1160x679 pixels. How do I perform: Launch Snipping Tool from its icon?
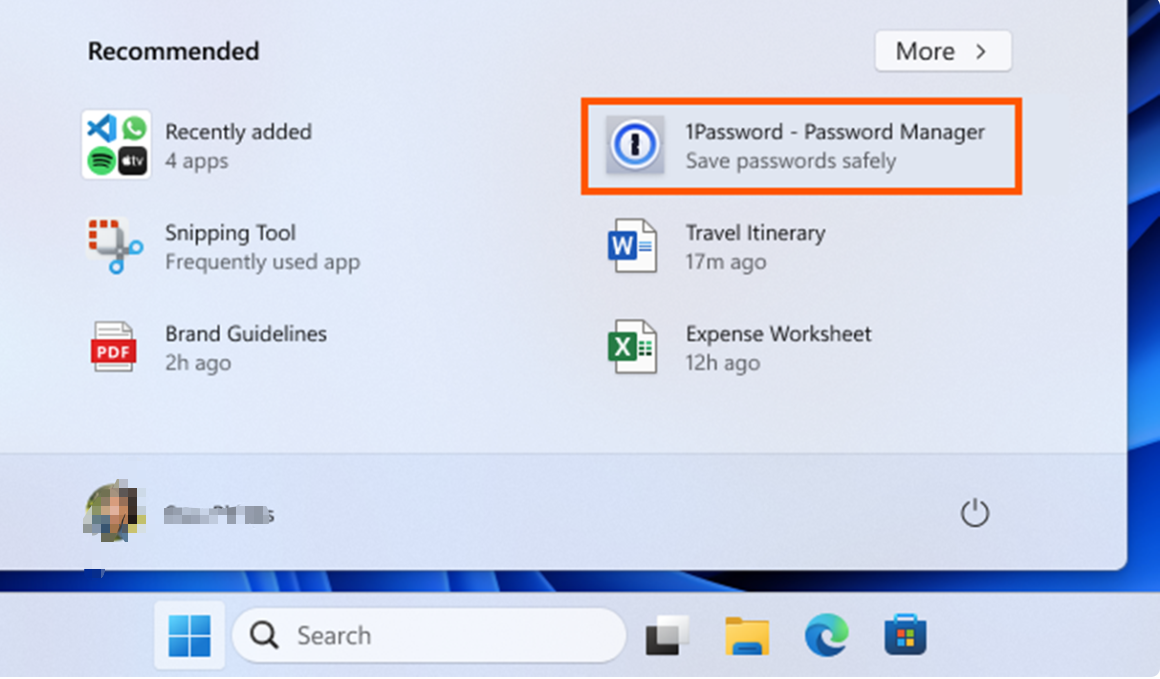click(115, 246)
